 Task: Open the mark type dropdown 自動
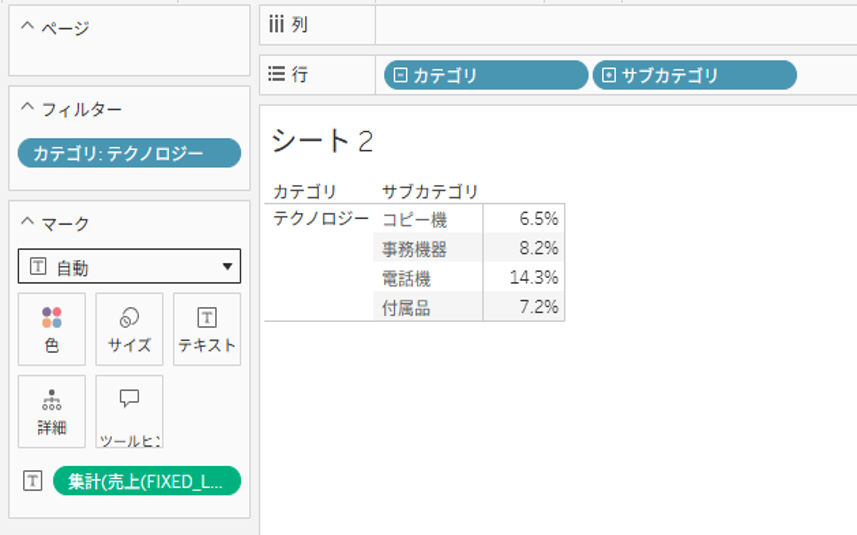[x=129, y=267]
